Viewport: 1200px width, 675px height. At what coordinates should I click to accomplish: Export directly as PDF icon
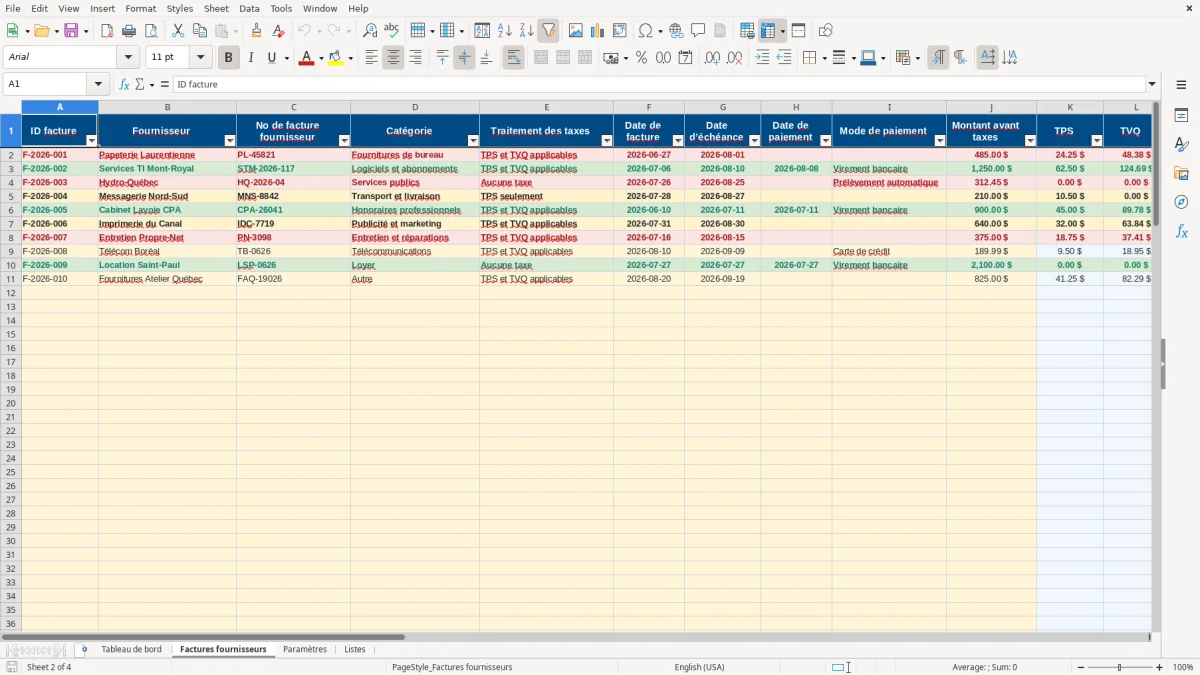click(x=107, y=31)
